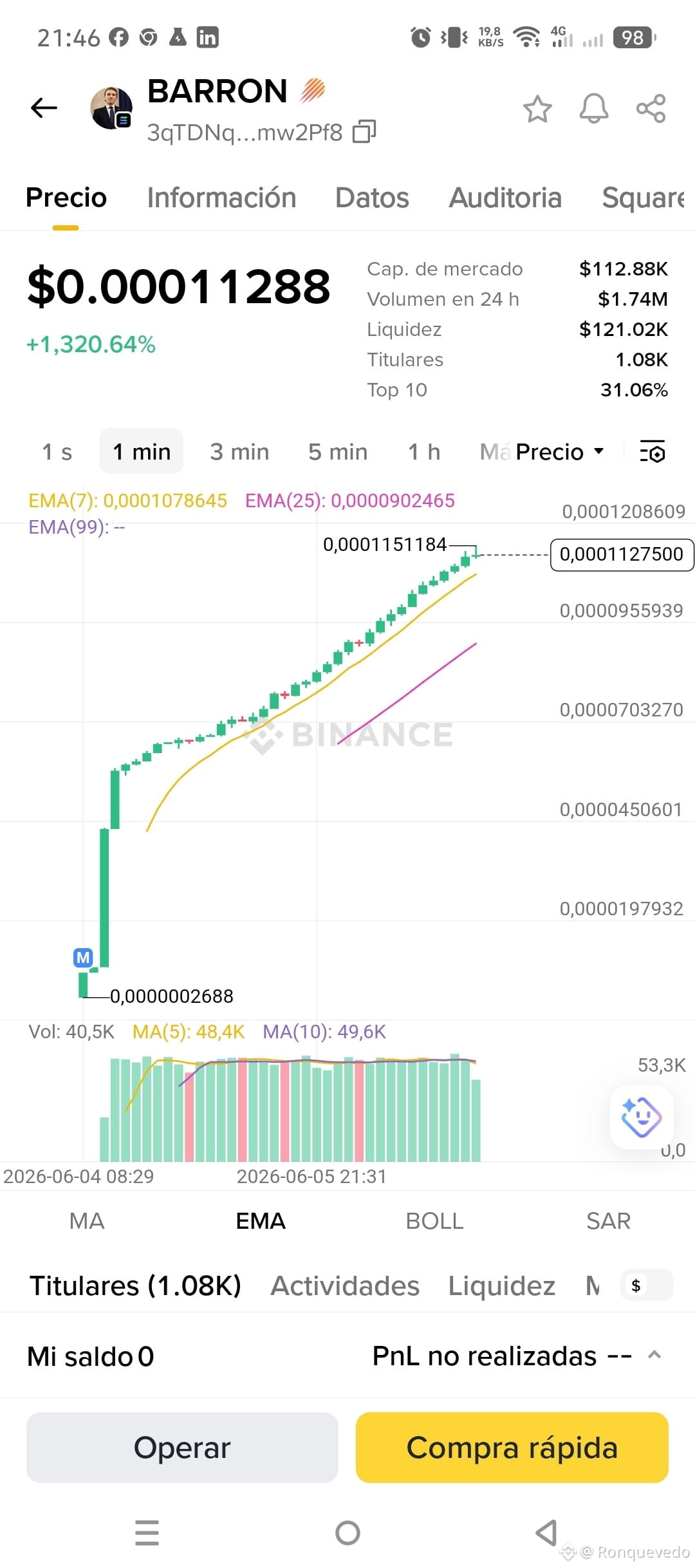
Task: Select the 1 min chart interval
Action: click(x=142, y=451)
